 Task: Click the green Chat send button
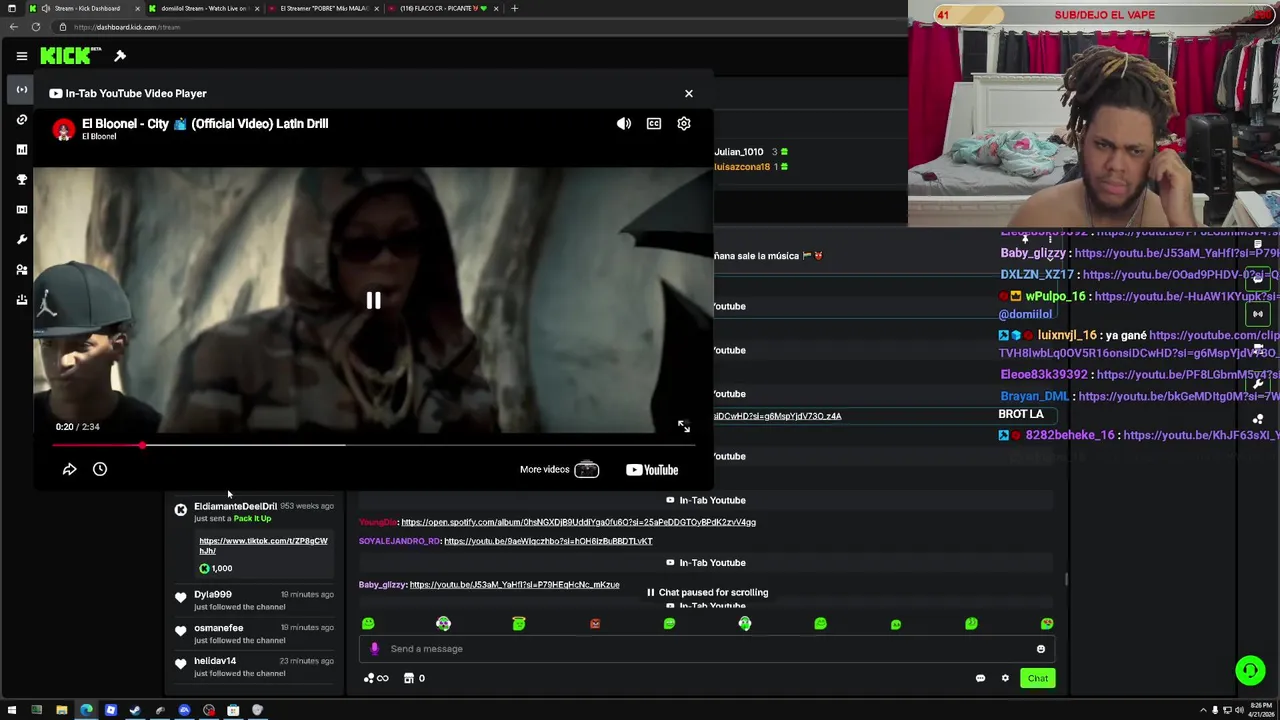pyautogui.click(x=1038, y=678)
